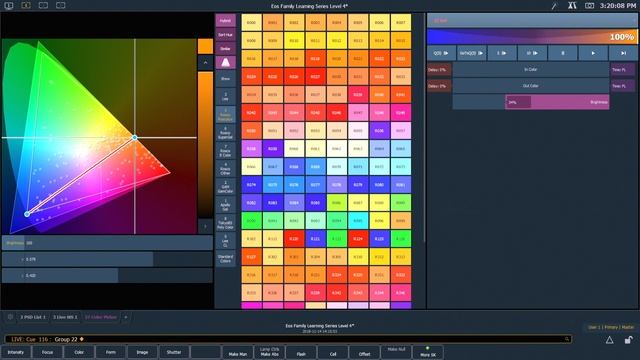Switch to the tab numbered 2
Screen dimensions: 640x360
pos(33,317)
